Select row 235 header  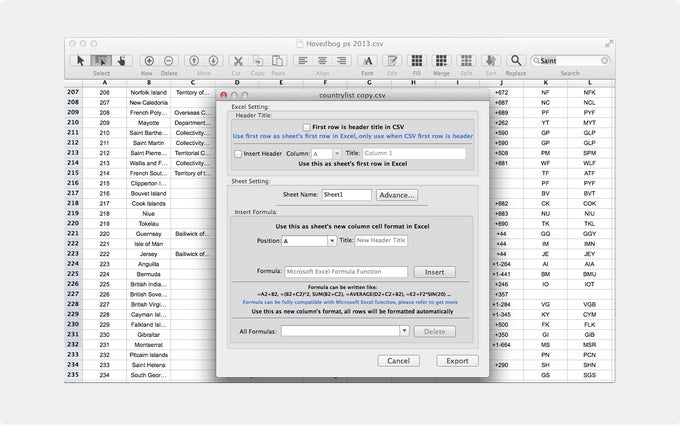[73, 375]
